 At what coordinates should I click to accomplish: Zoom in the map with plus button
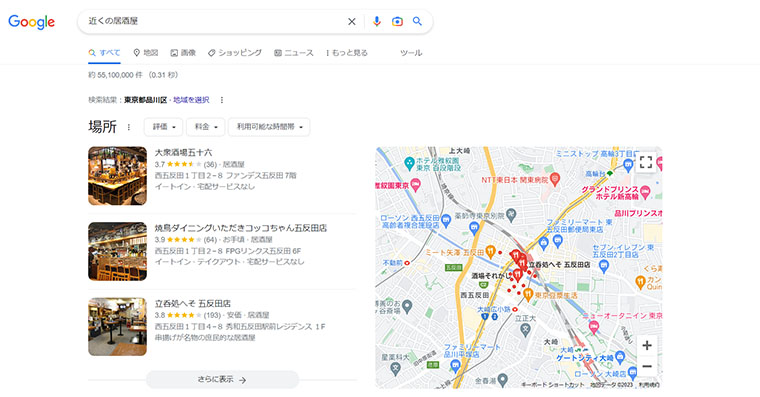point(647,346)
